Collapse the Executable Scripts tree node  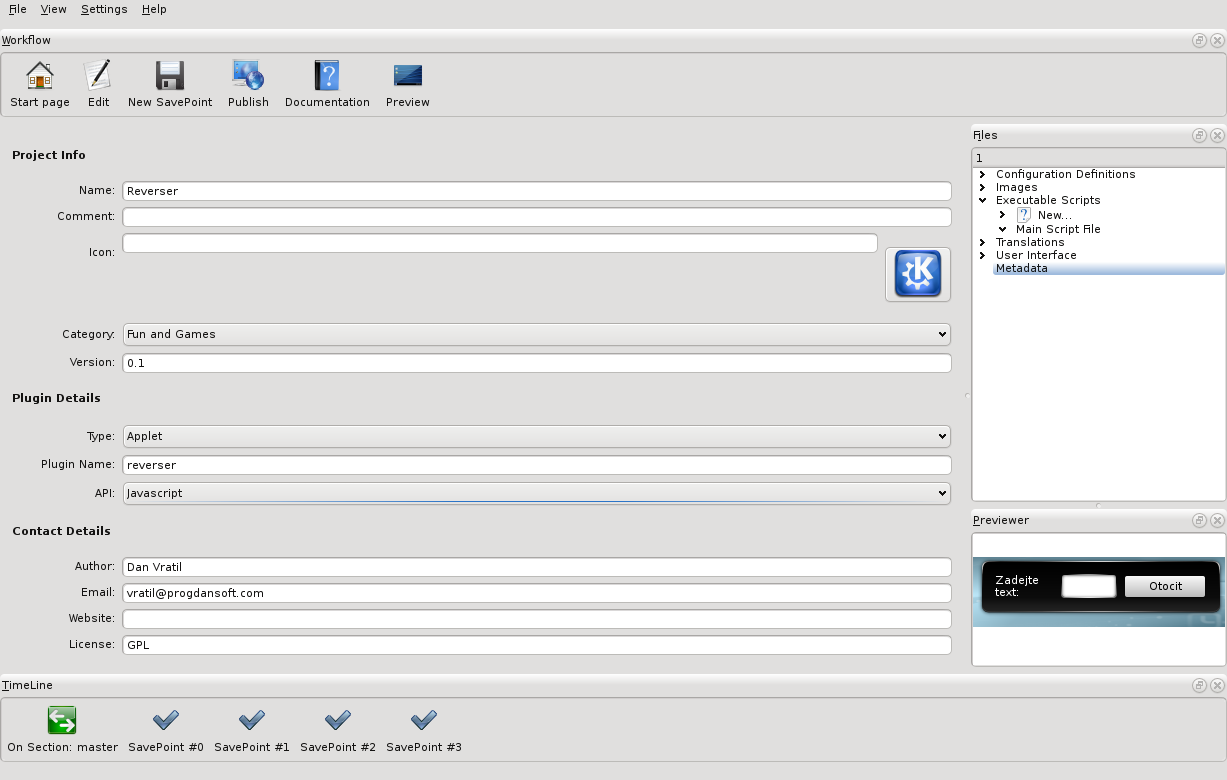[x=983, y=200]
